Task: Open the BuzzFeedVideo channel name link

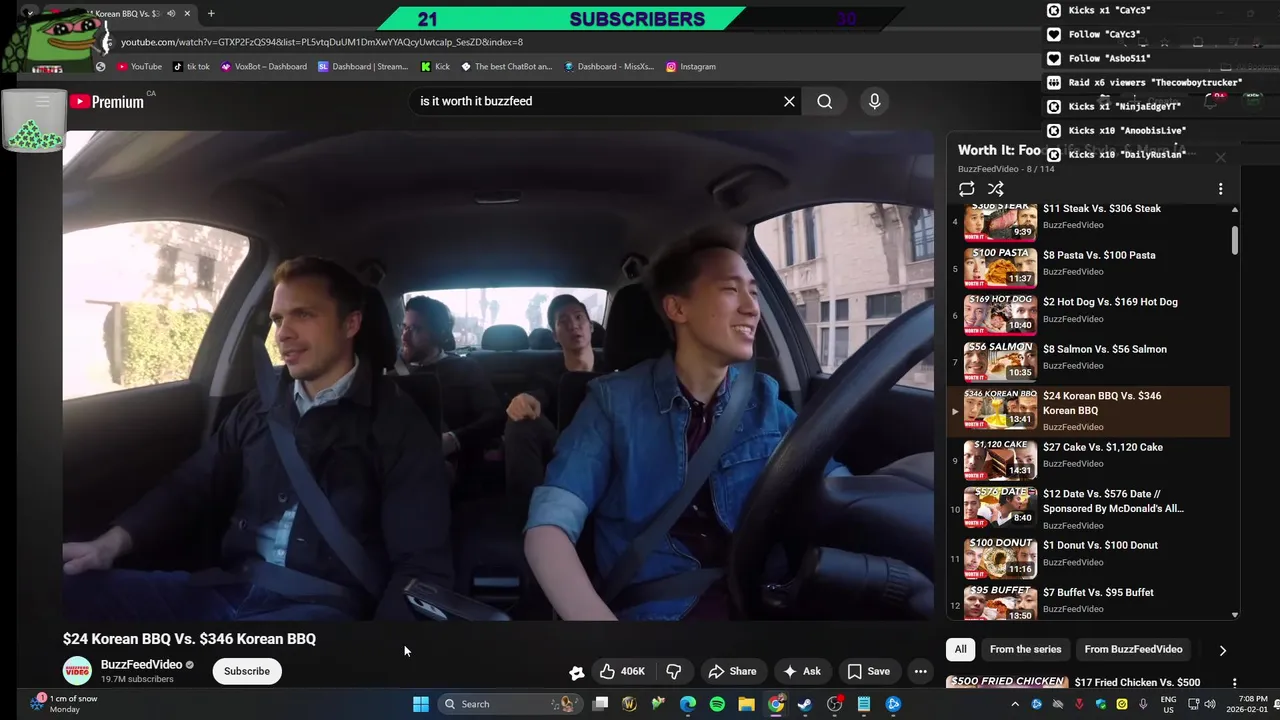Action: tap(141, 664)
